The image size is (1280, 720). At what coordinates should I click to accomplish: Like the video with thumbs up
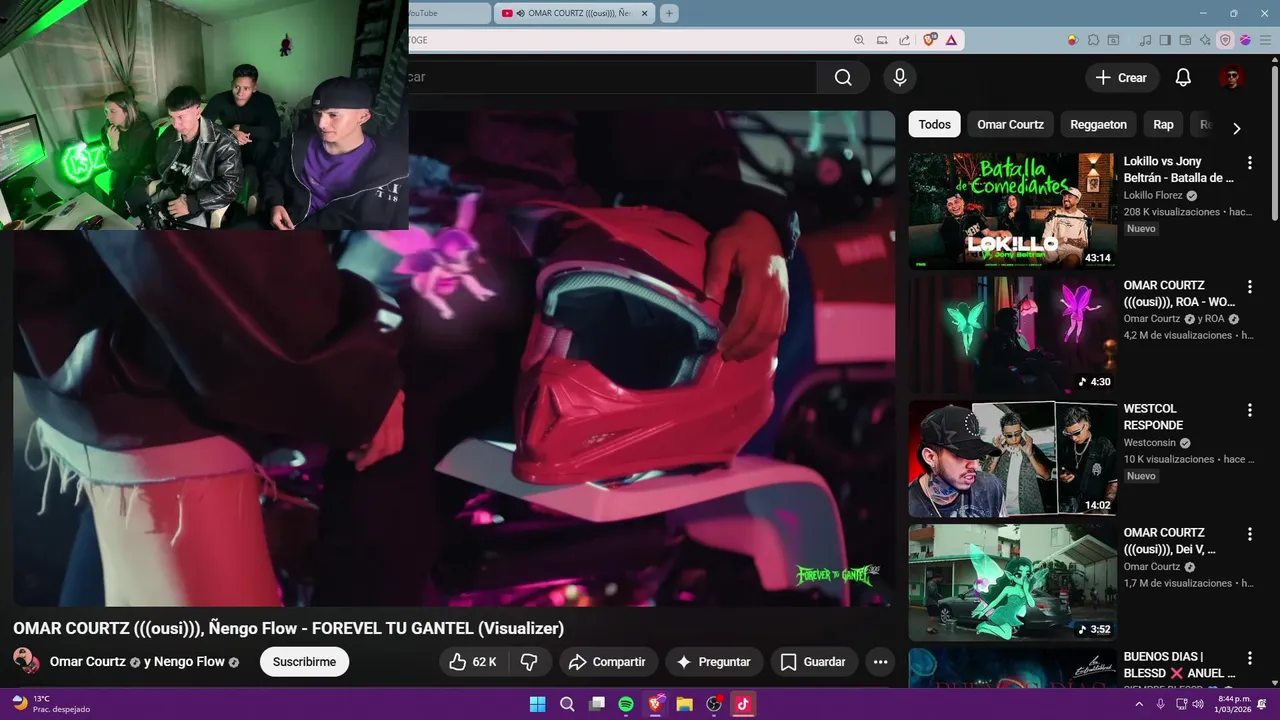pyautogui.click(x=473, y=662)
